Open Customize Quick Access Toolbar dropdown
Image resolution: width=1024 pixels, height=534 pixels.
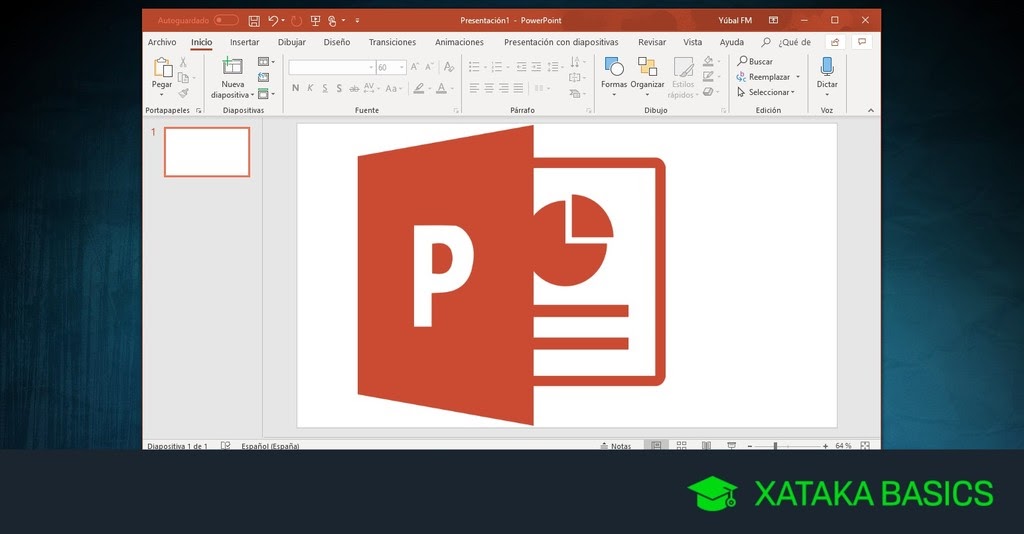point(357,21)
